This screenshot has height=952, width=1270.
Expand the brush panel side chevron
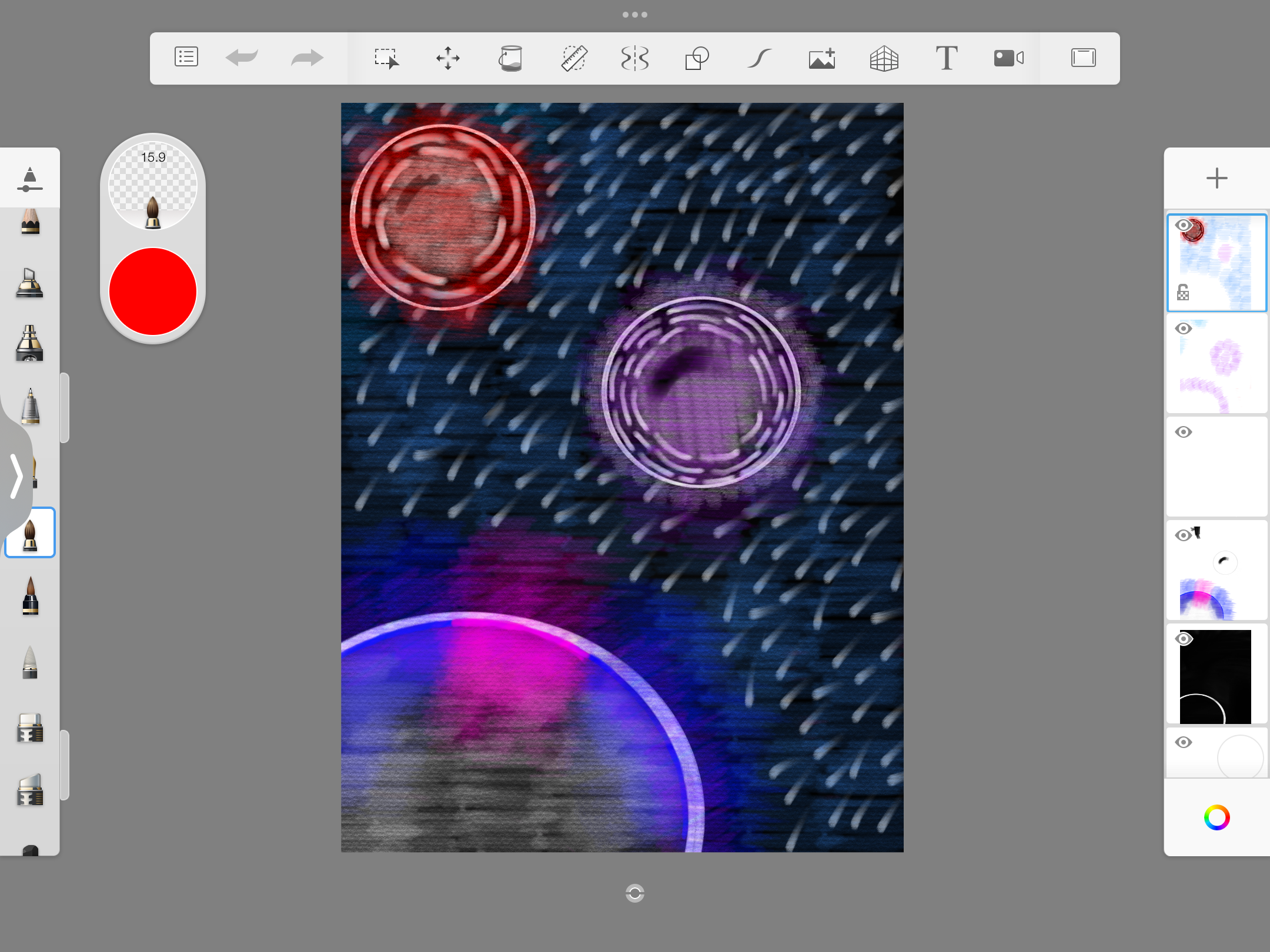coord(16,476)
